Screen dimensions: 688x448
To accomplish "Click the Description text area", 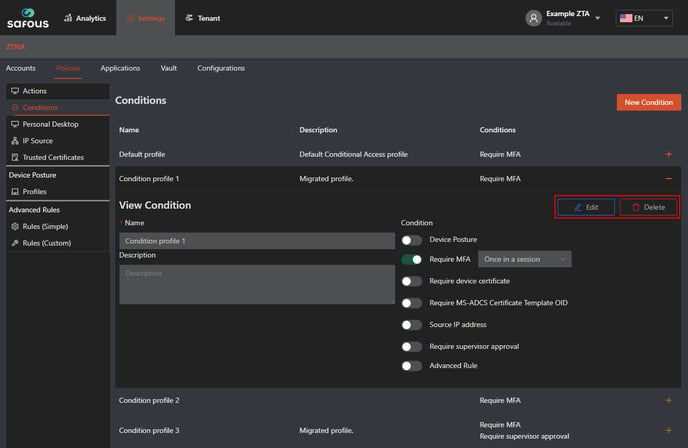I will pyautogui.click(x=256, y=284).
